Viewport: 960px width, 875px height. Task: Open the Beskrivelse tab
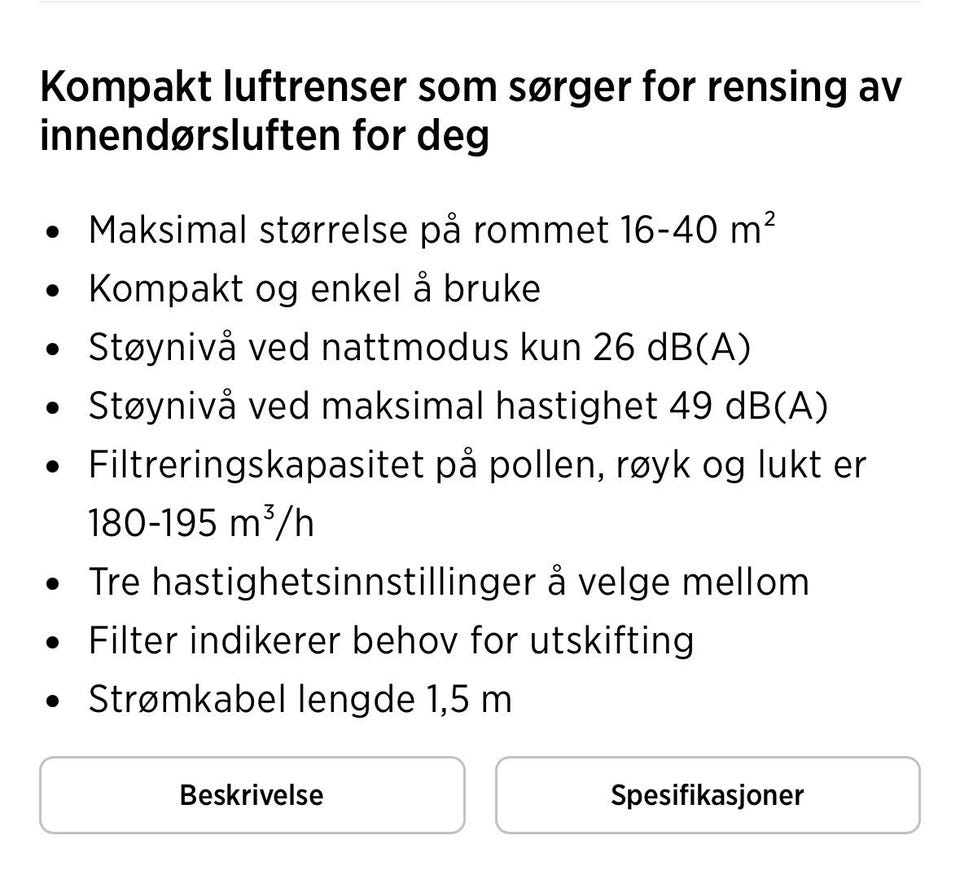[252, 795]
